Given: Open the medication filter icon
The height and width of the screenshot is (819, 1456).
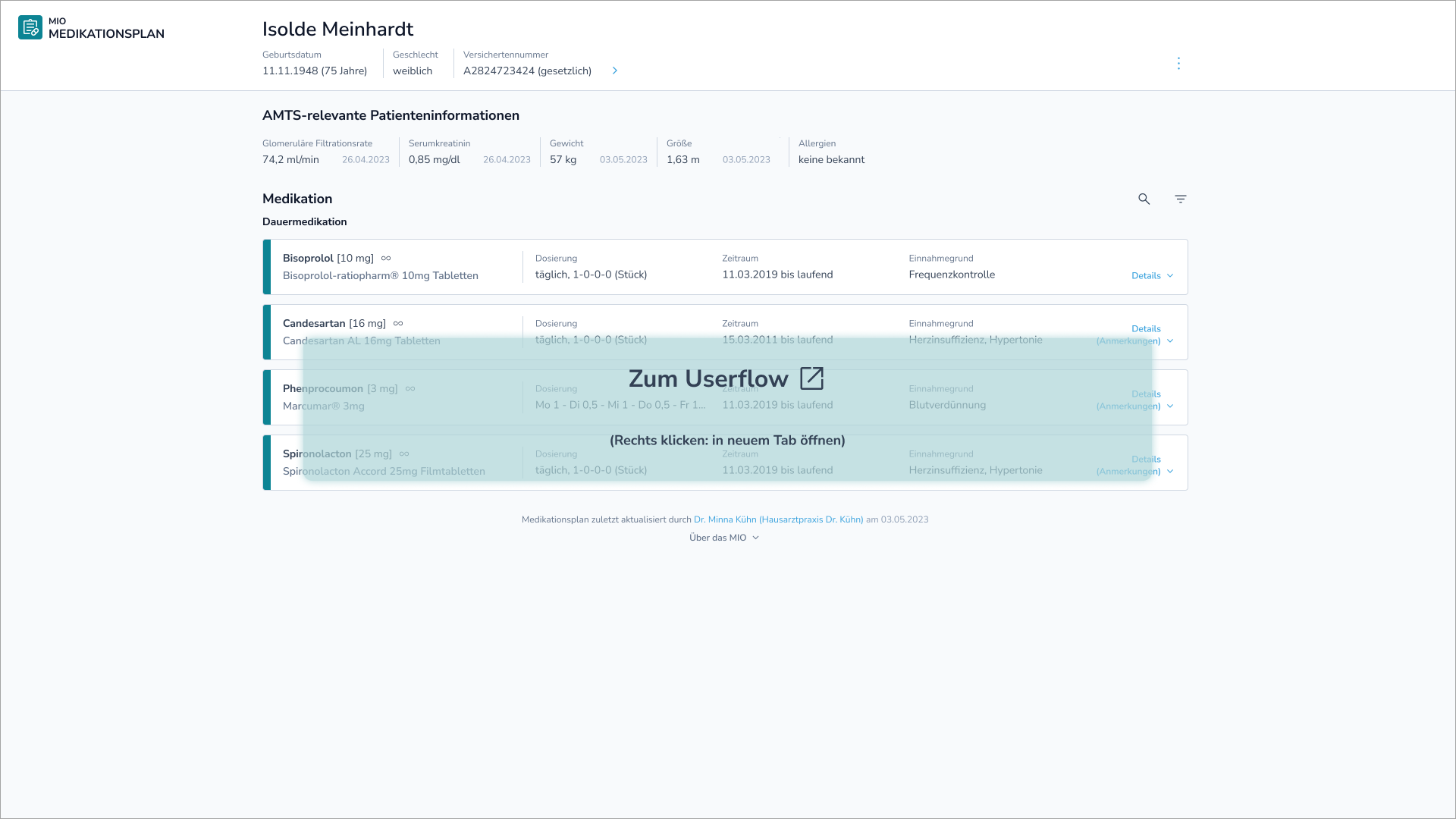Looking at the screenshot, I should [x=1180, y=199].
